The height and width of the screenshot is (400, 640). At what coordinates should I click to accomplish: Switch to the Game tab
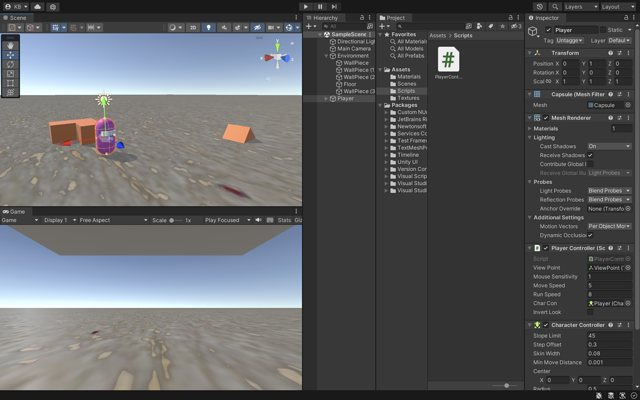click(x=15, y=211)
